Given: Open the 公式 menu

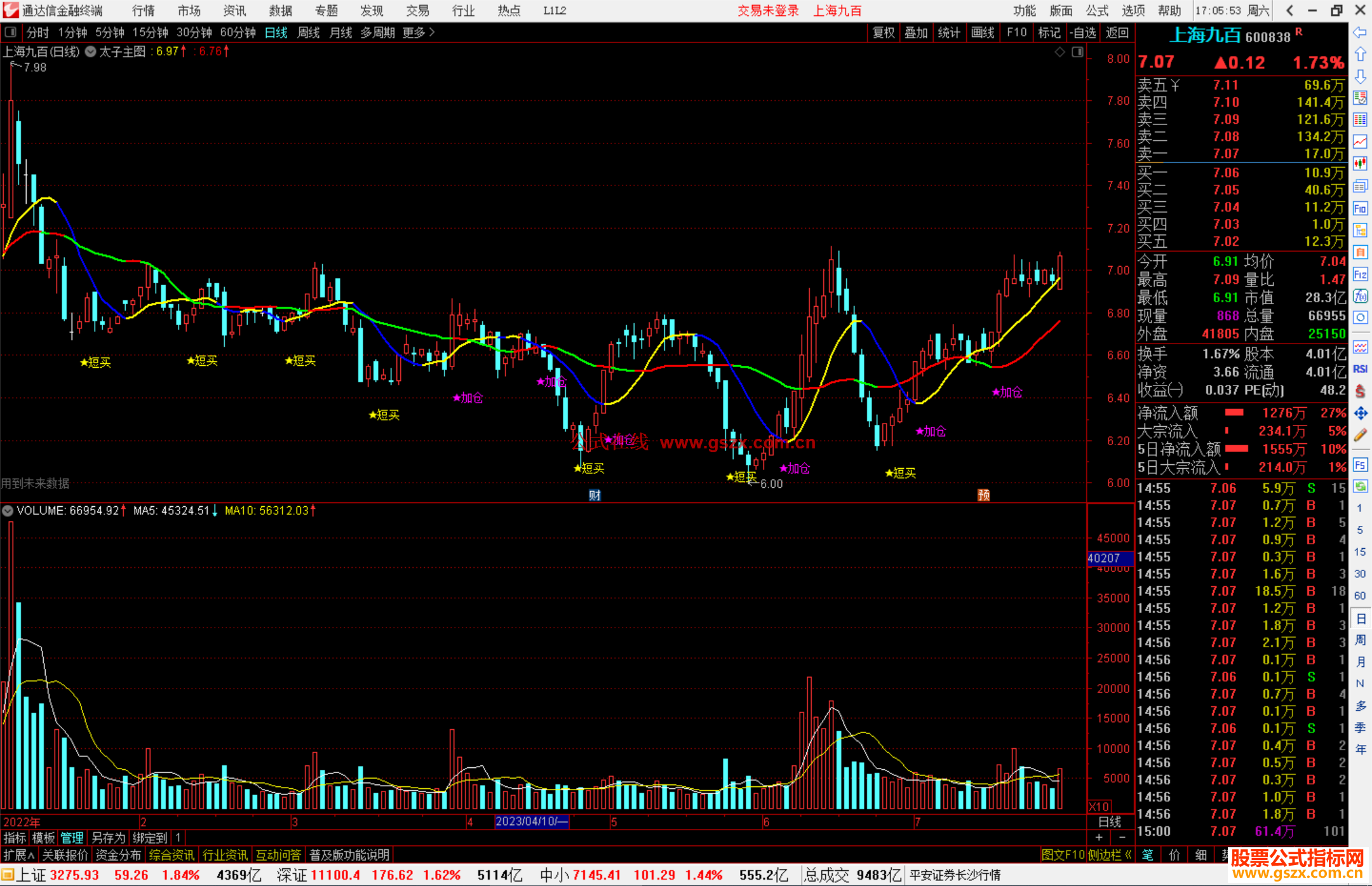Looking at the screenshot, I should click(x=1097, y=10).
